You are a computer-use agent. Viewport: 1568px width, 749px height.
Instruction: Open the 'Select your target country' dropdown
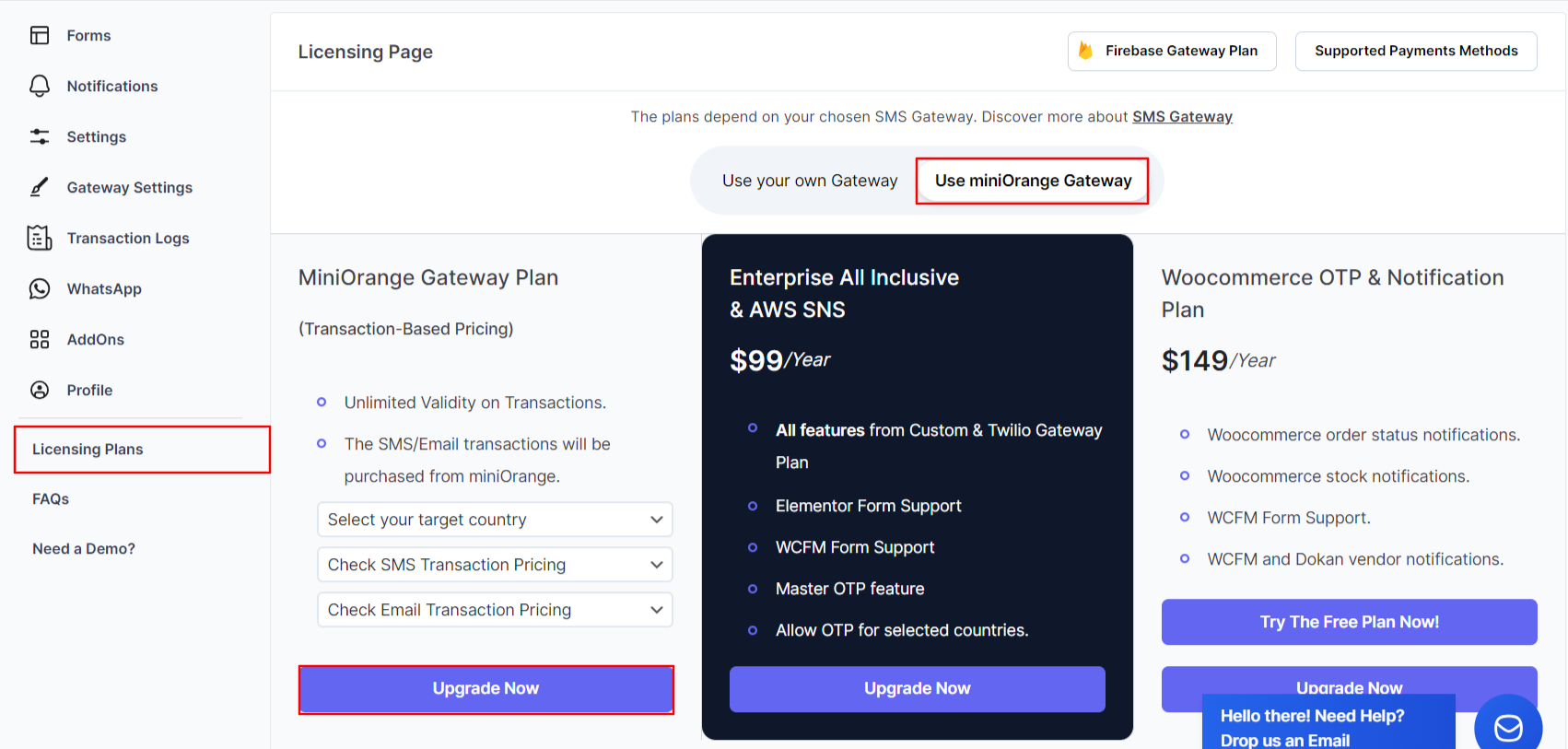pos(494,519)
